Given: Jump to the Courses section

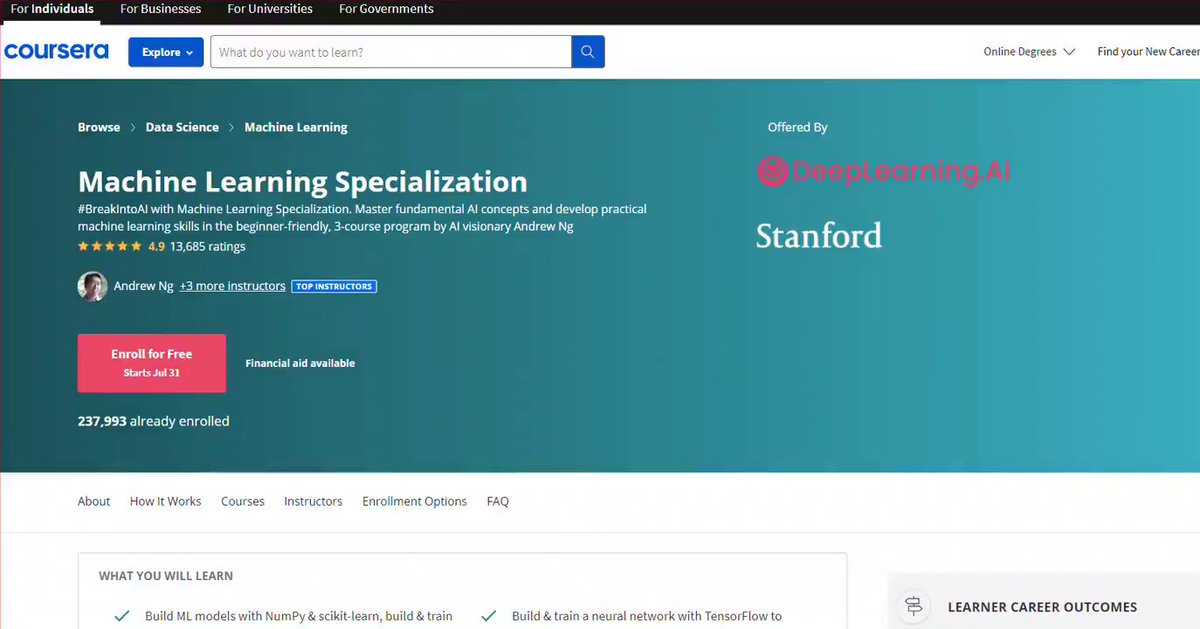Looking at the screenshot, I should point(243,502).
